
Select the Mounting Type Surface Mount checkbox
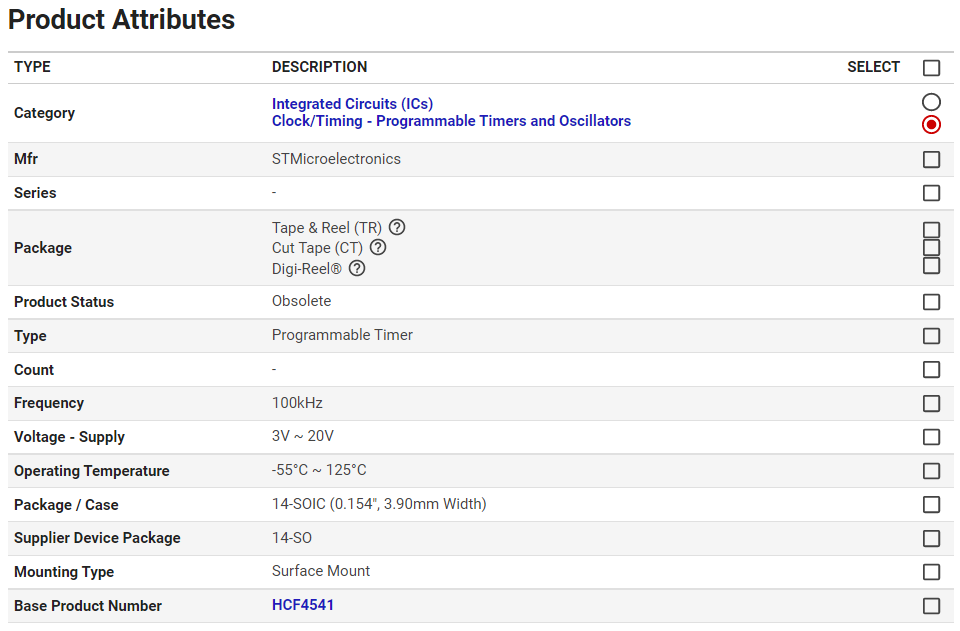[x=931, y=572]
